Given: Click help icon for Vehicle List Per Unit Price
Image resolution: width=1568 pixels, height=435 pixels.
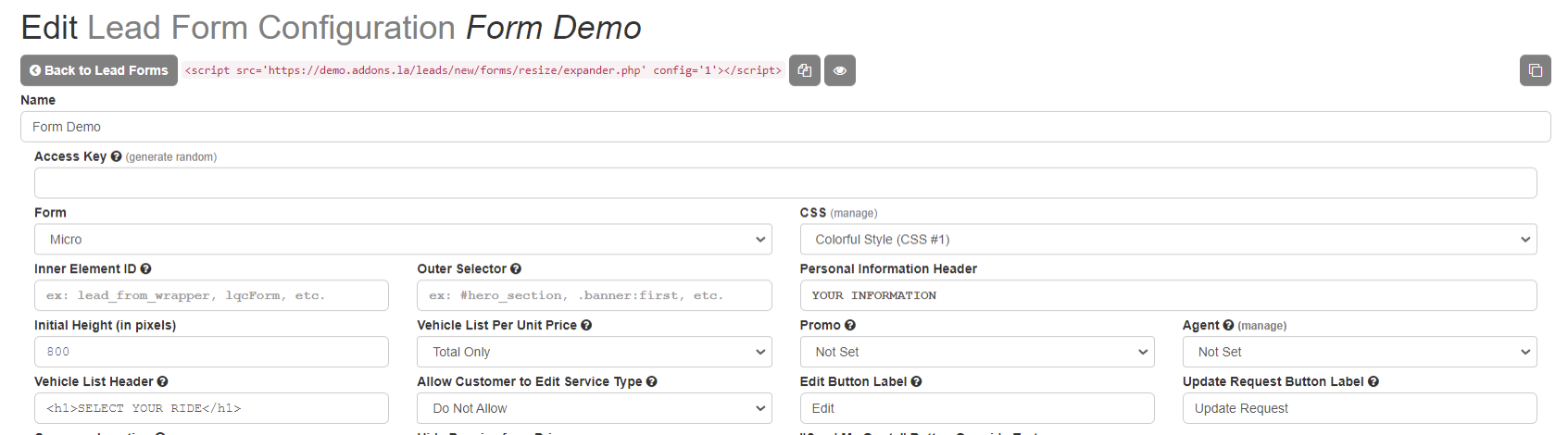Looking at the screenshot, I should pos(586,325).
